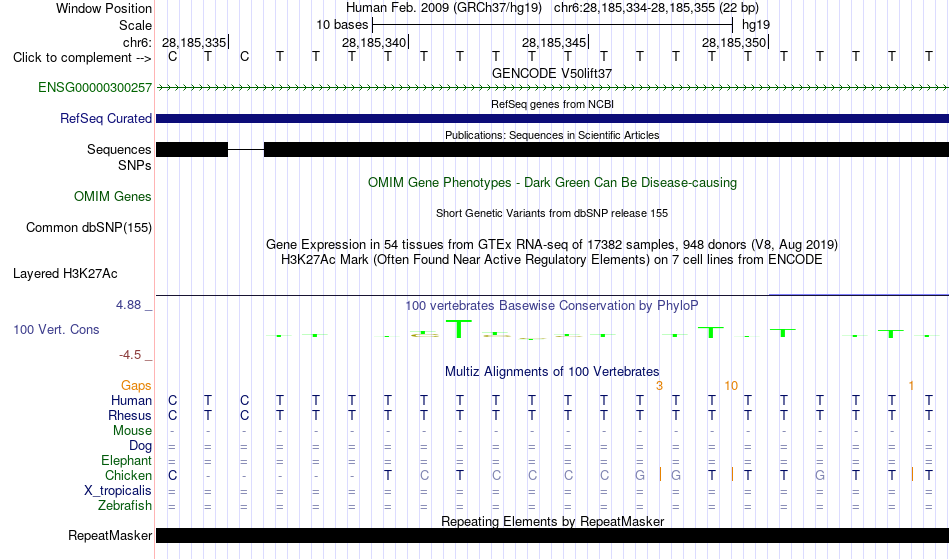950x559 pixels.
Task: Click the '-4.5' PhyloP lower scale value
Action: (x=130, y=355)
